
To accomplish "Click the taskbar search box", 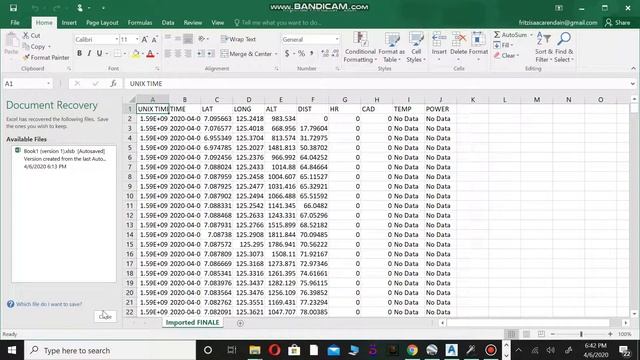I will tap(110, 350).
